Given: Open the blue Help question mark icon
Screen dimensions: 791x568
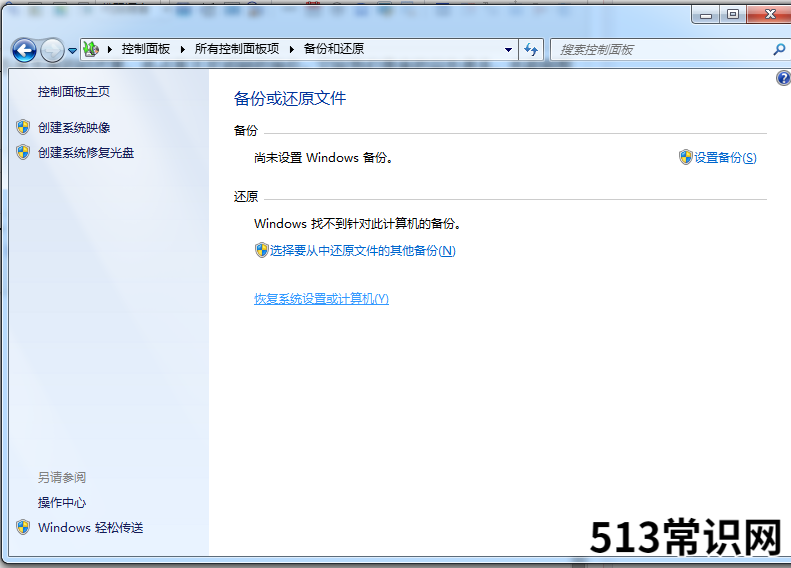Looking at the screenshot, I should click(x=783, y=78).
